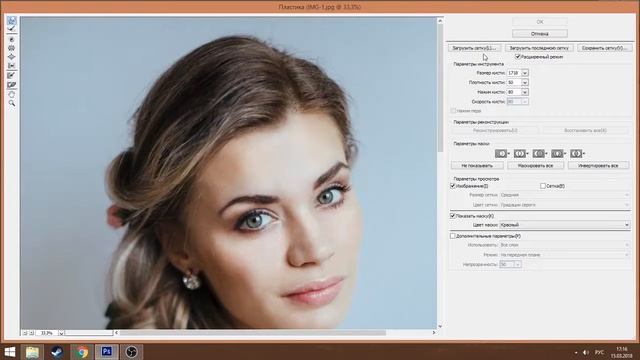Open the Windows Start menu
This screenshot has width=640, height=360.
10,352
